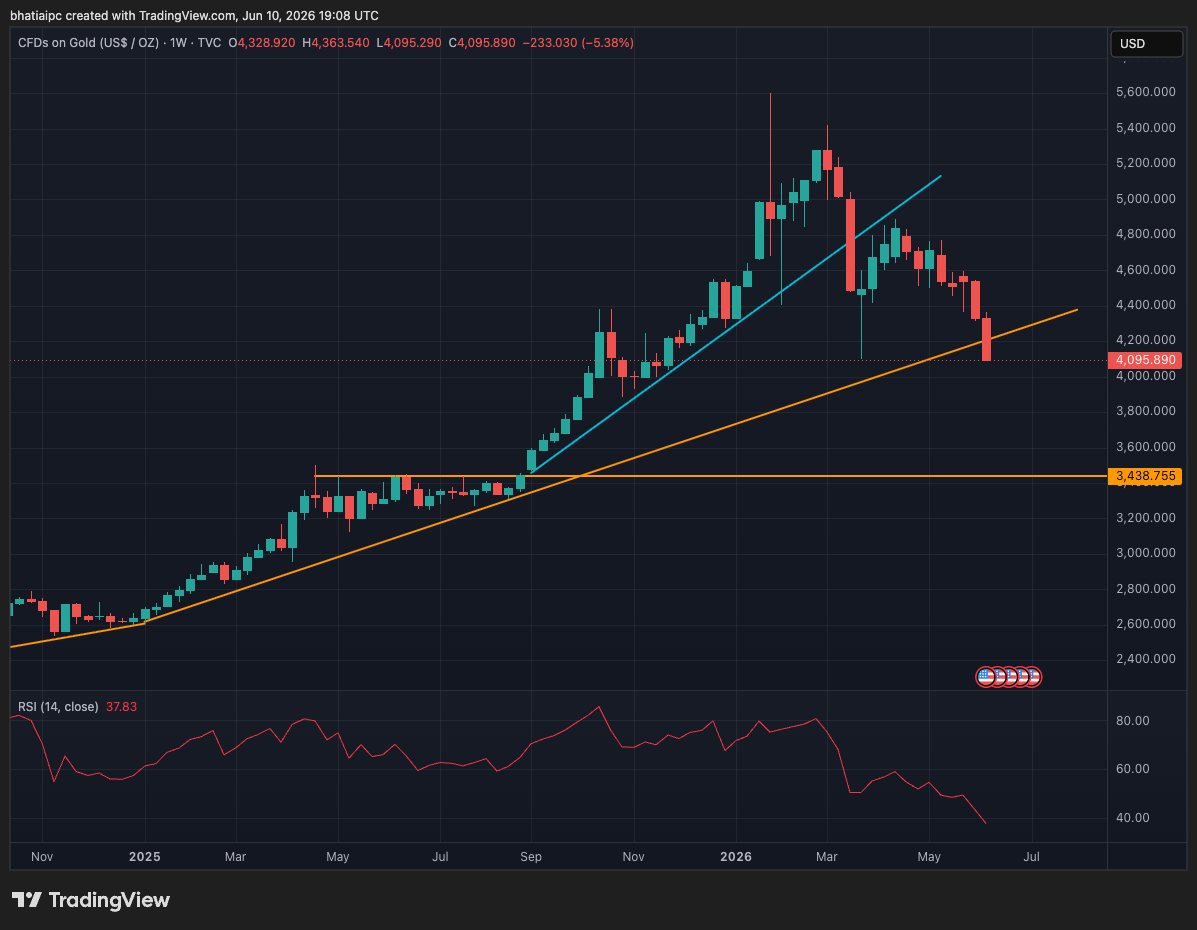This screenshot has width=1197, height=930.
Task: Click the 80.00 RSI scale label
Action: (1132, 721)
